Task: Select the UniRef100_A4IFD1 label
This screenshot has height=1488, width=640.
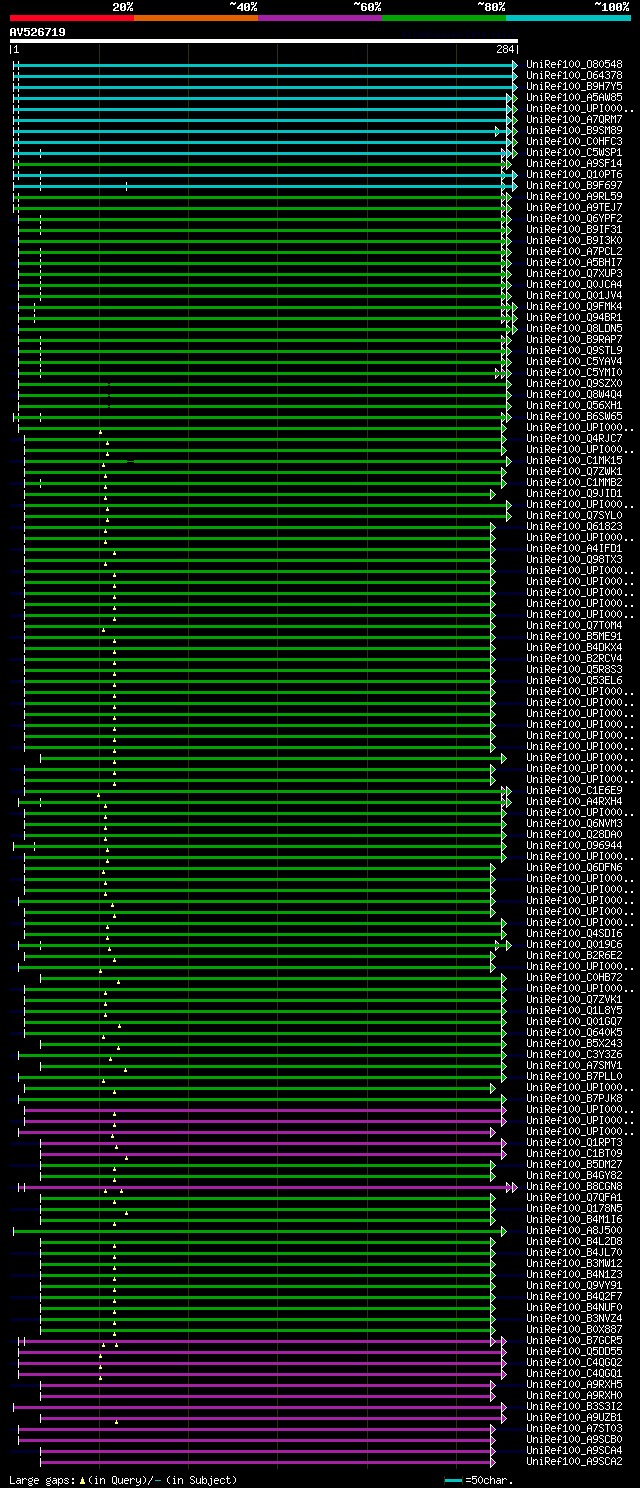Action: pos(574,549)
